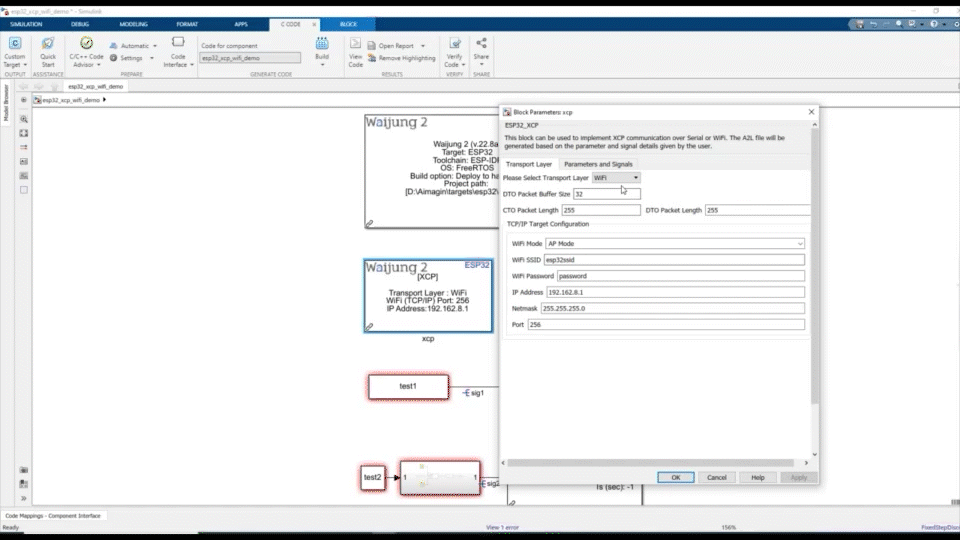
Task: Click the dialog horizontal scrollbar
Action: [x=651, y=463]
